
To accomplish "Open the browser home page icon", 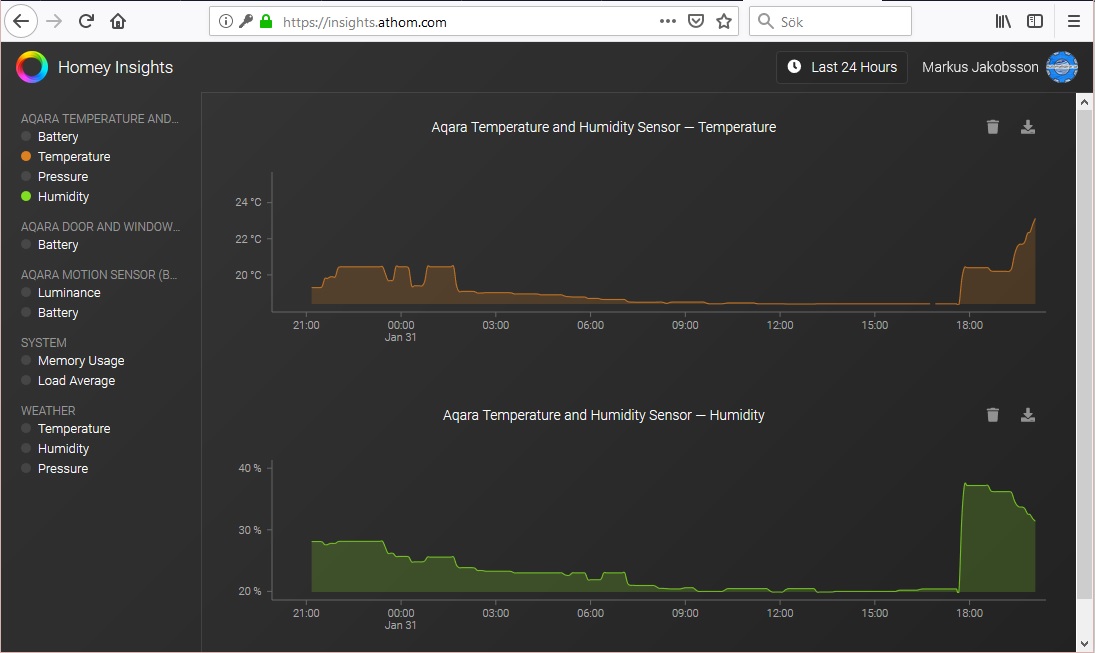I will tap(118, 22).
